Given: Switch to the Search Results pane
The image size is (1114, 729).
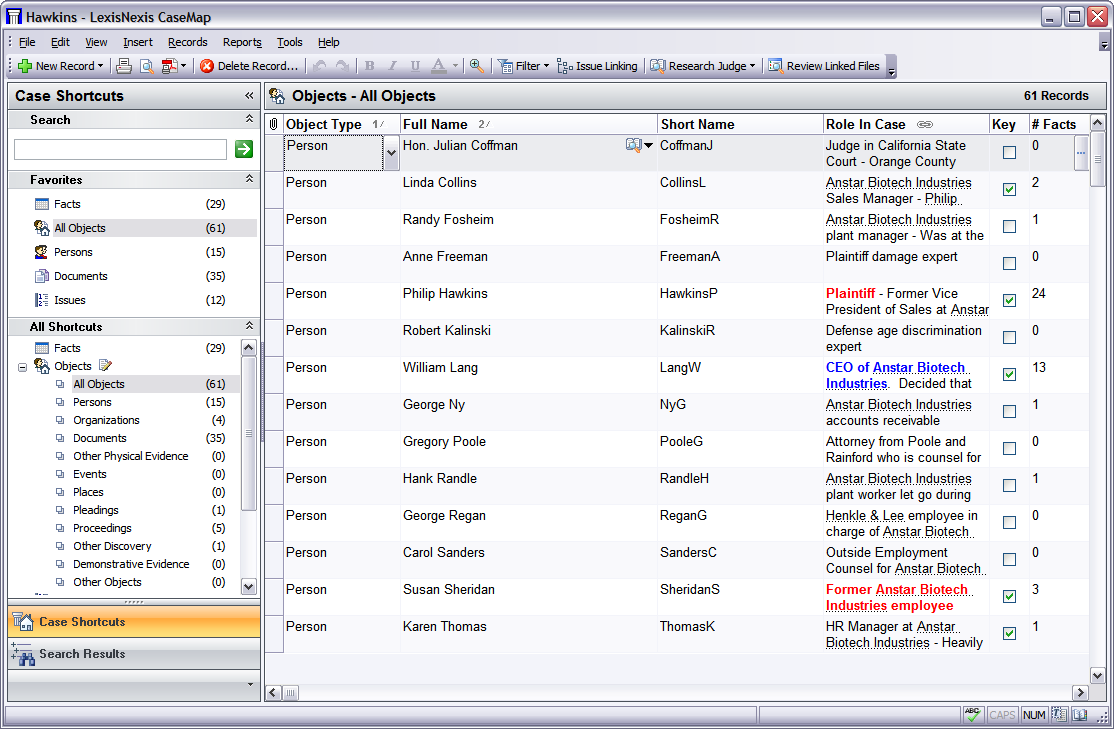Looking at the screenshot, I should click(x=82, y=654).
